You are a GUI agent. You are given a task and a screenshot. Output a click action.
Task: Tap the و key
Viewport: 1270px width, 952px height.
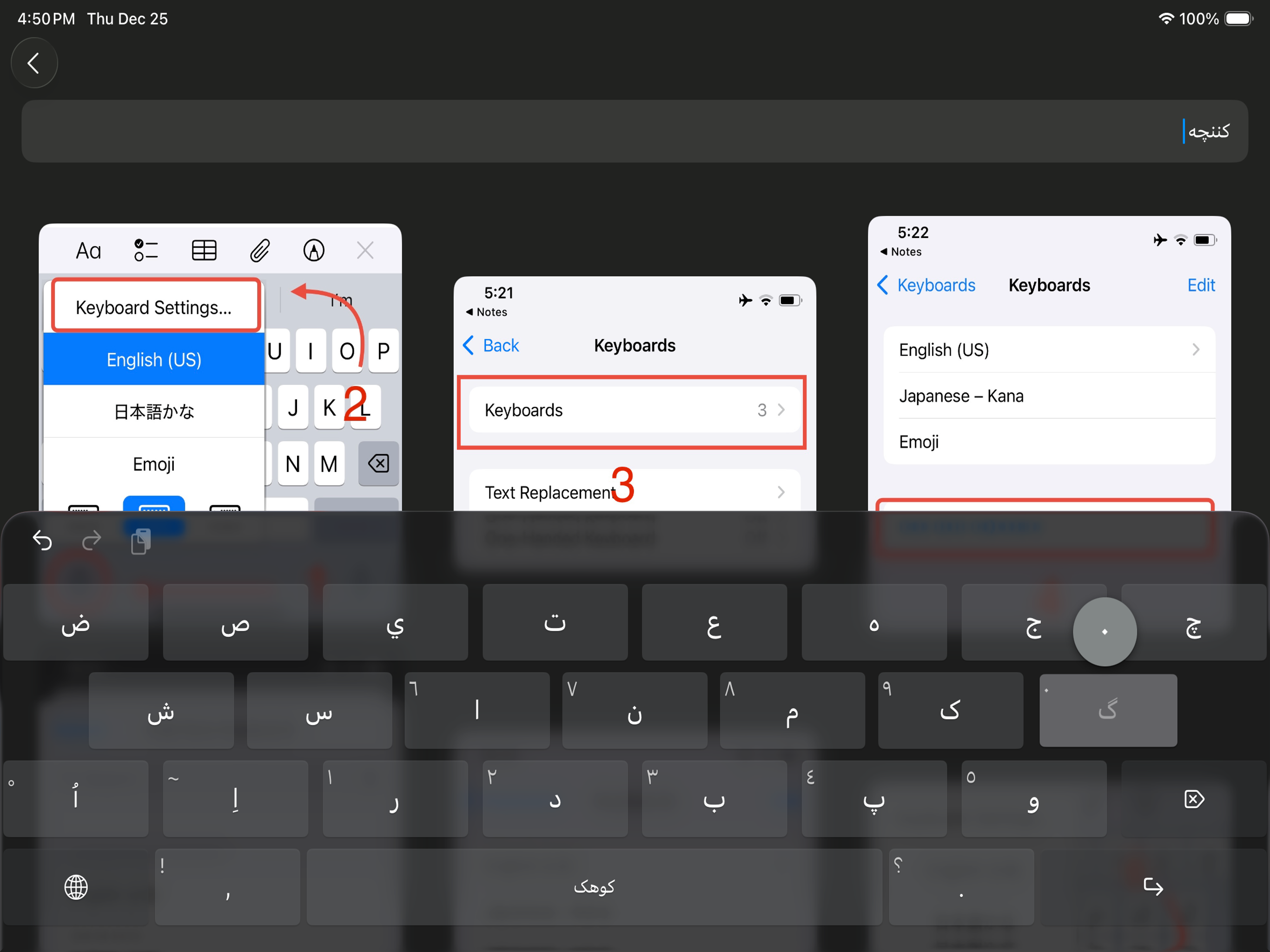coord(1033,798)
